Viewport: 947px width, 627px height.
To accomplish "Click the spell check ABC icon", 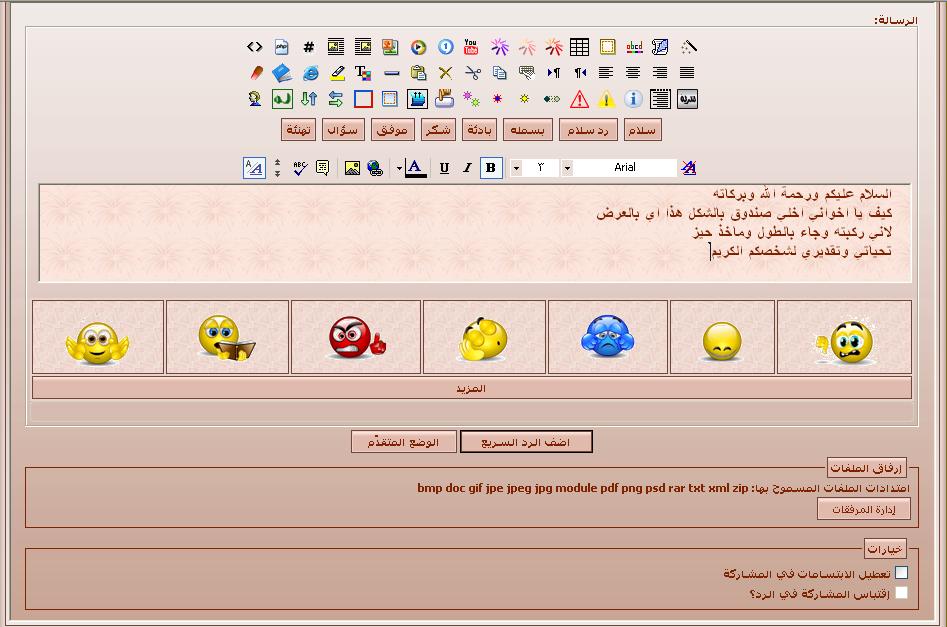I will click(x=299, y=168).
